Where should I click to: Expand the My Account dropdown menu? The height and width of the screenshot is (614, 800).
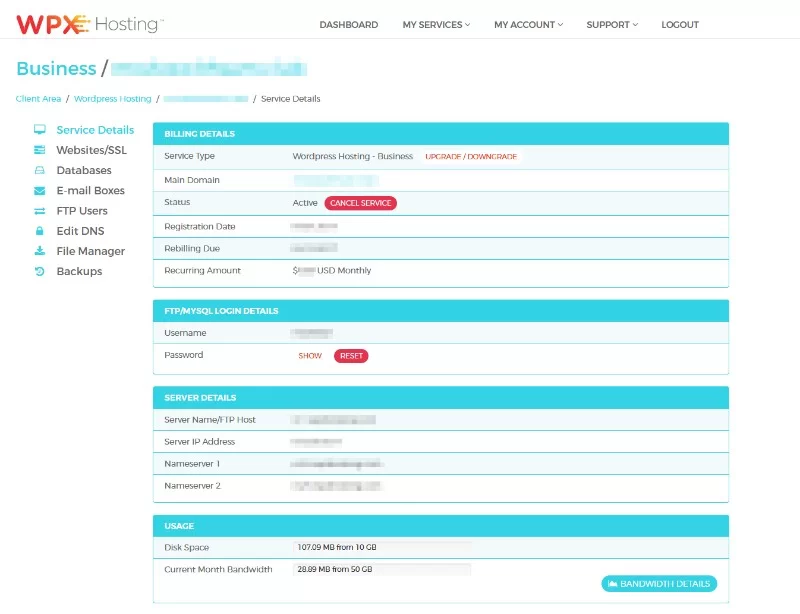pos(528,25)
